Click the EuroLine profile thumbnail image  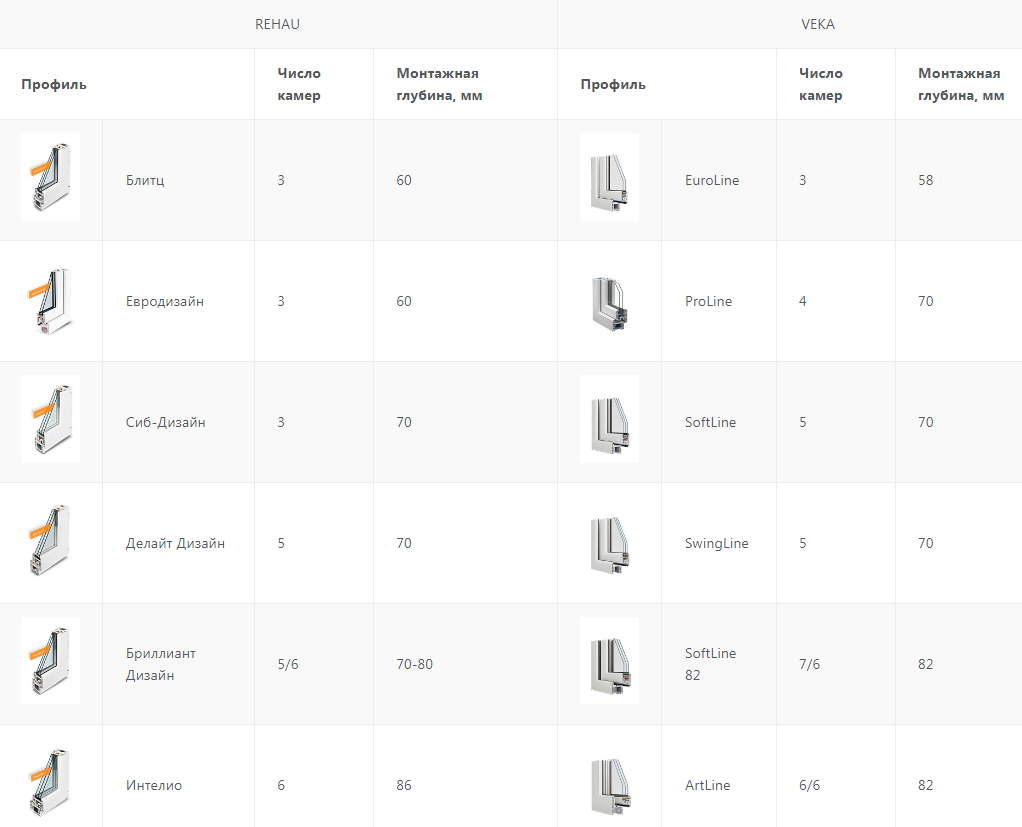click(x=609, y=177)
